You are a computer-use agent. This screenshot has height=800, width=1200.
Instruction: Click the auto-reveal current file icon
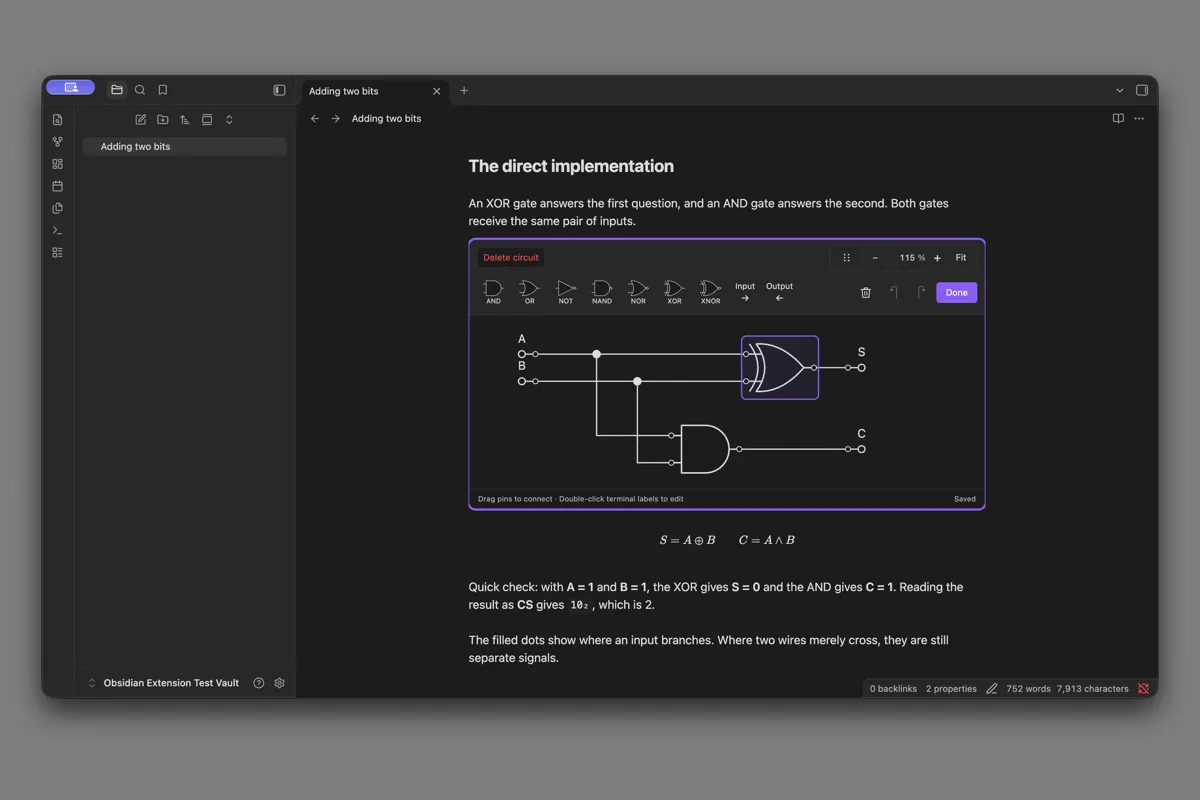pyautogui.click(x=207, y=120)
